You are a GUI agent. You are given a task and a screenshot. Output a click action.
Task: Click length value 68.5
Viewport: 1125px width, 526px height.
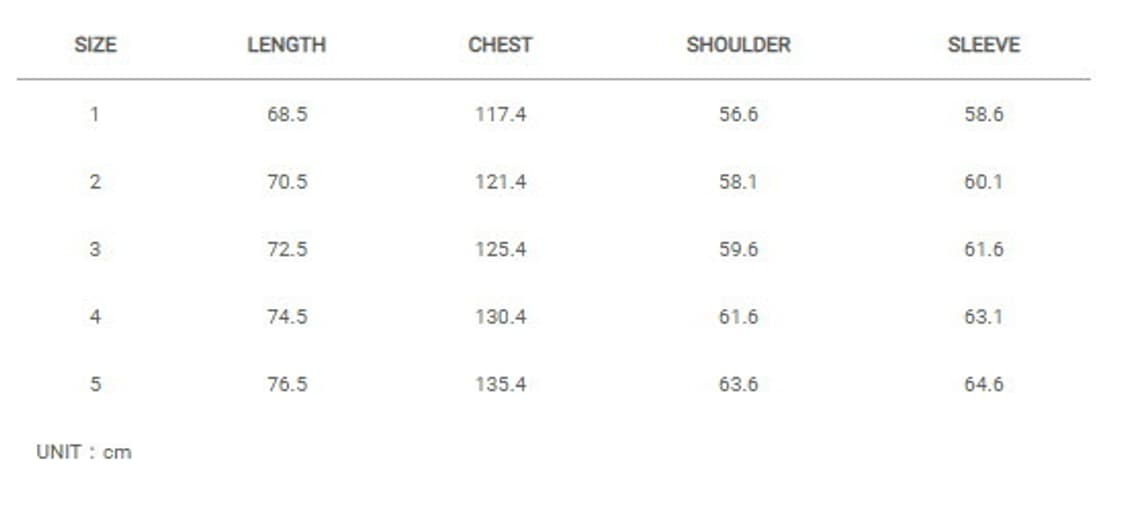287,114
